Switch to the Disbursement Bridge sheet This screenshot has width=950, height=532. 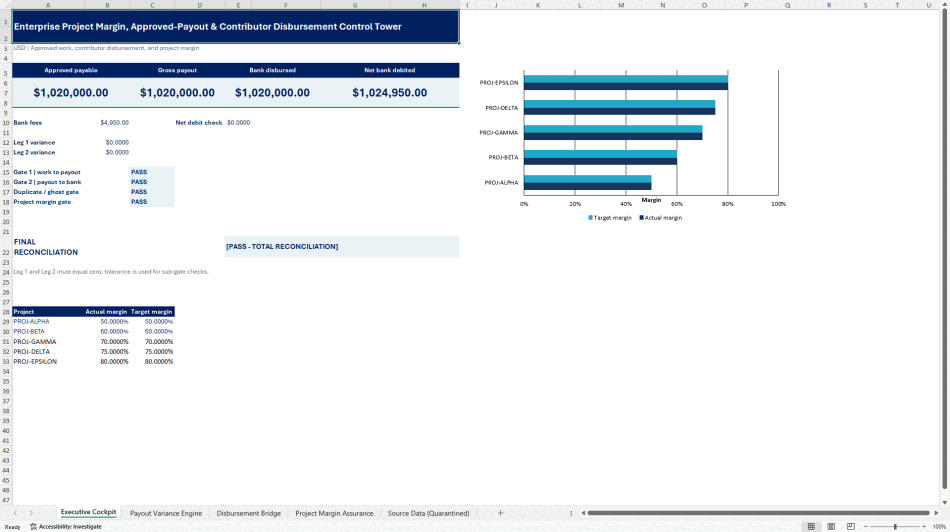pos(248,513)
